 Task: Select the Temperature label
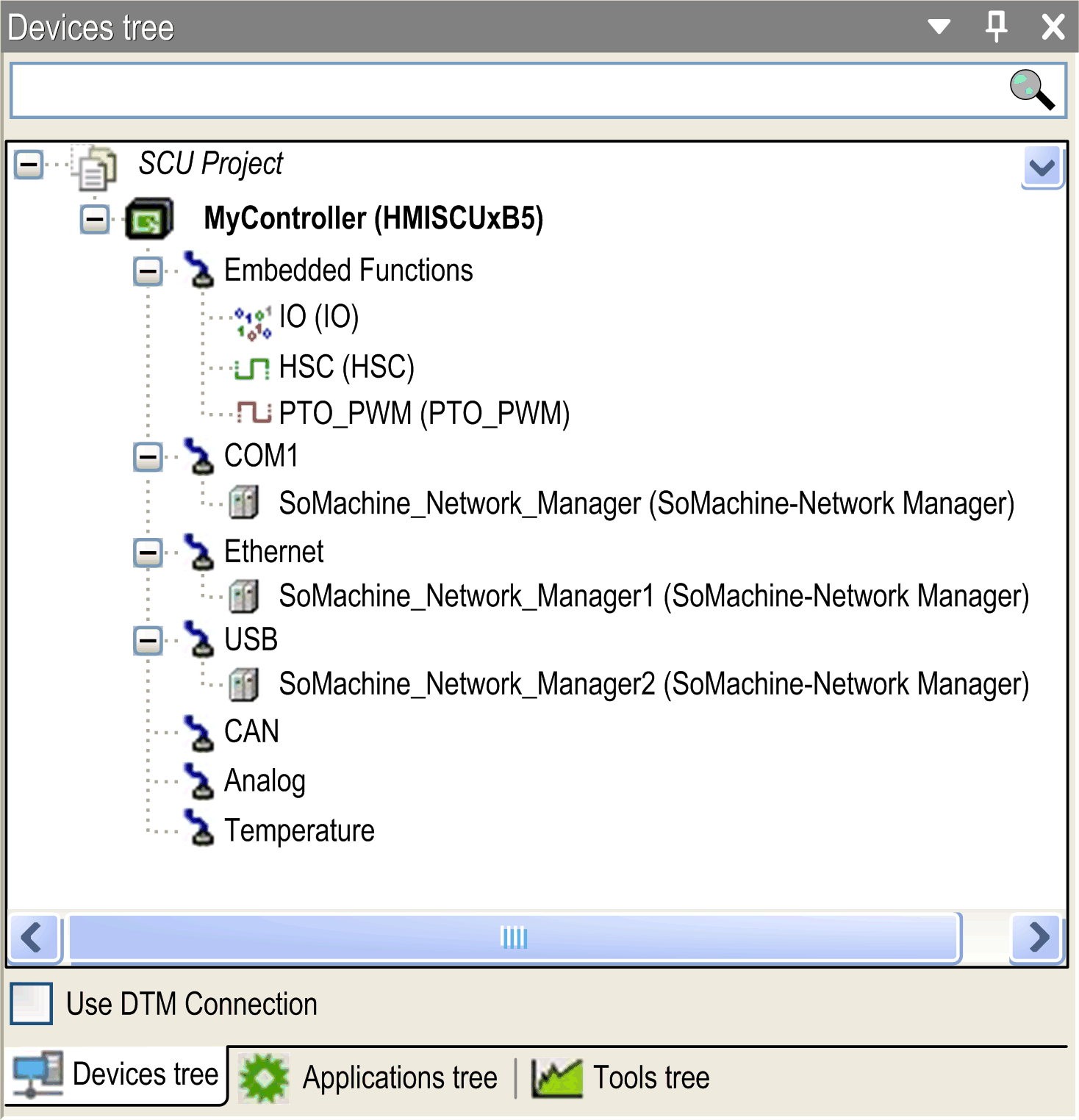[299, 830]
